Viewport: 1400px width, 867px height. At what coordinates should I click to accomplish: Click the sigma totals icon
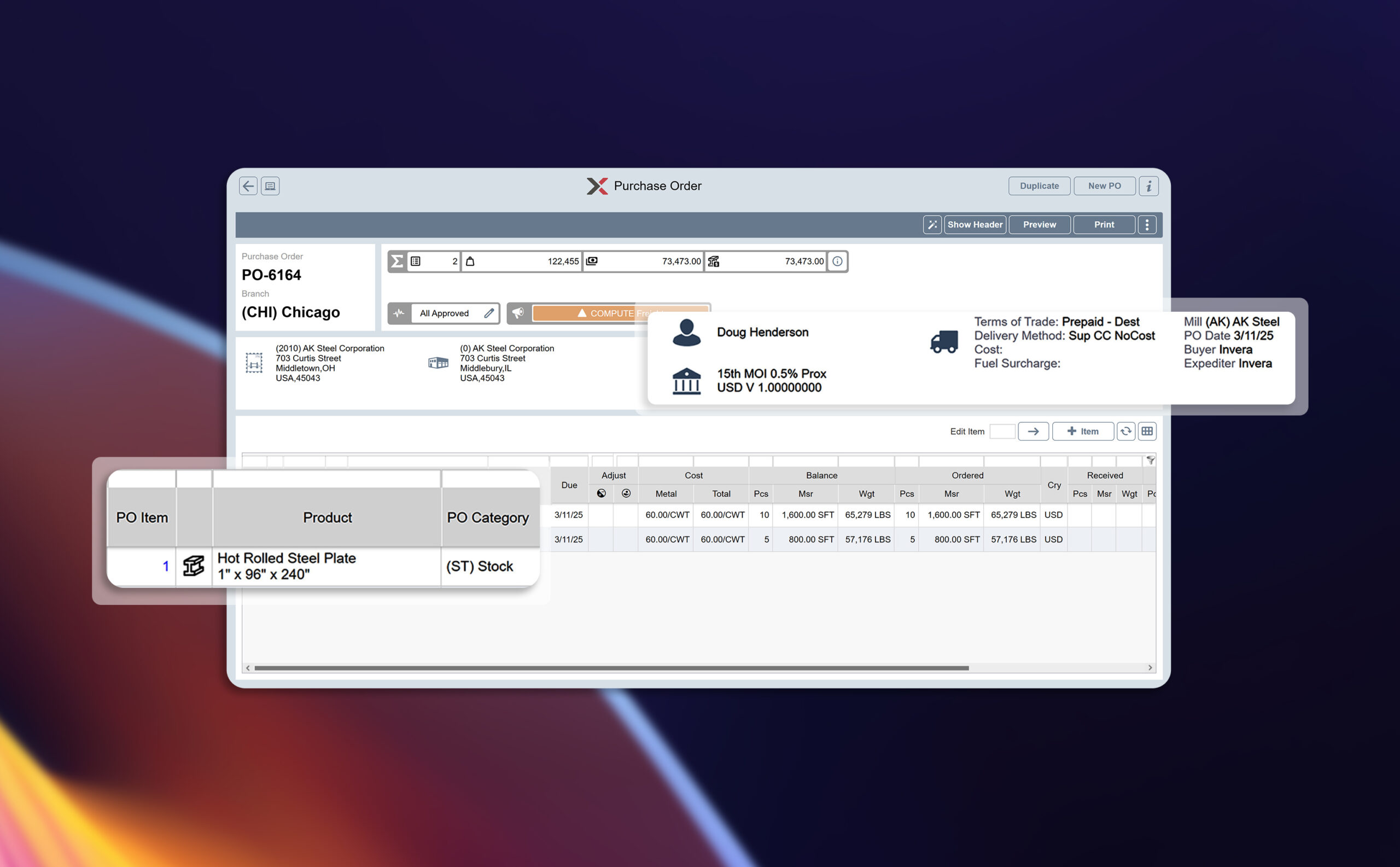click(396, 261)
